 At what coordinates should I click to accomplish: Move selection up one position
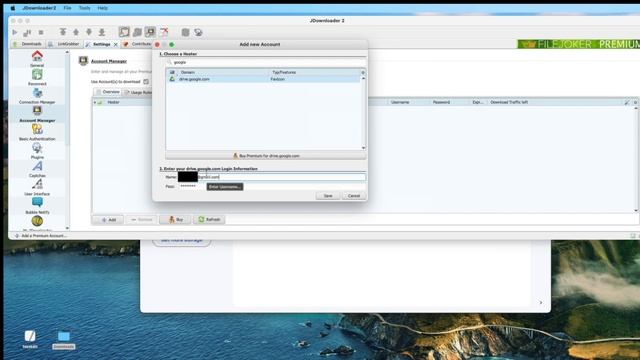click(x=76, y=32)
